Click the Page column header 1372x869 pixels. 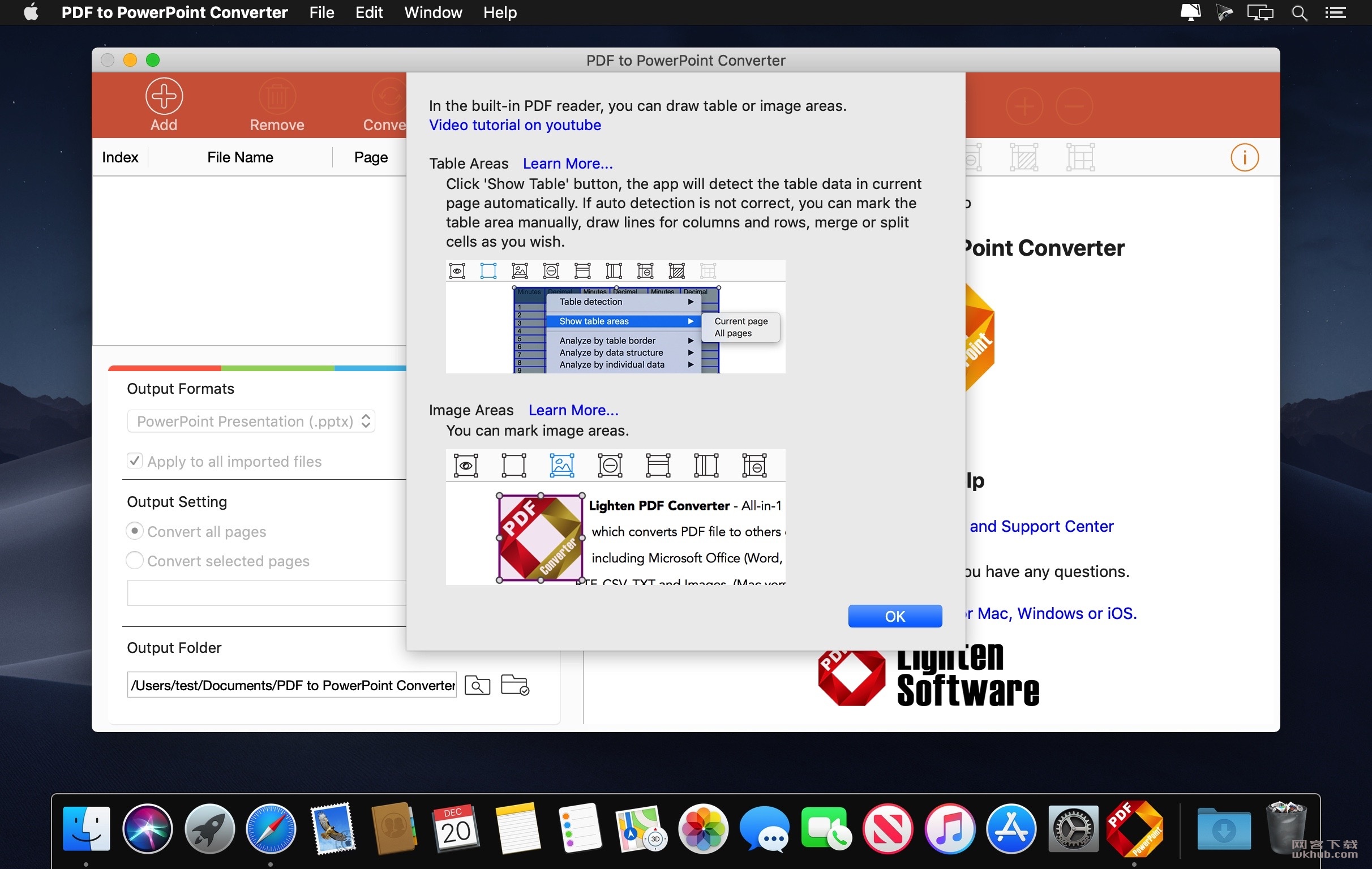click(x=371, y=157)
